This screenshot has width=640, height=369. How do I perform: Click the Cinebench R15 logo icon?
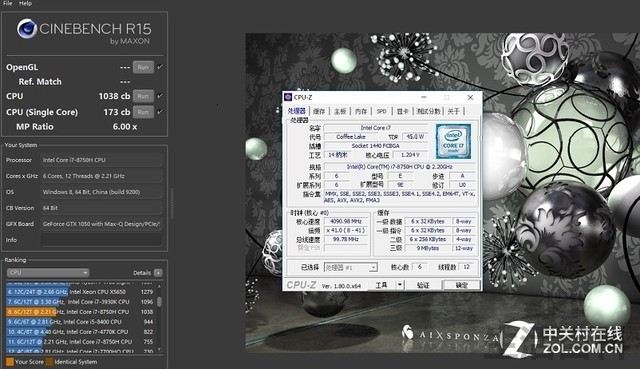point(27,29)
